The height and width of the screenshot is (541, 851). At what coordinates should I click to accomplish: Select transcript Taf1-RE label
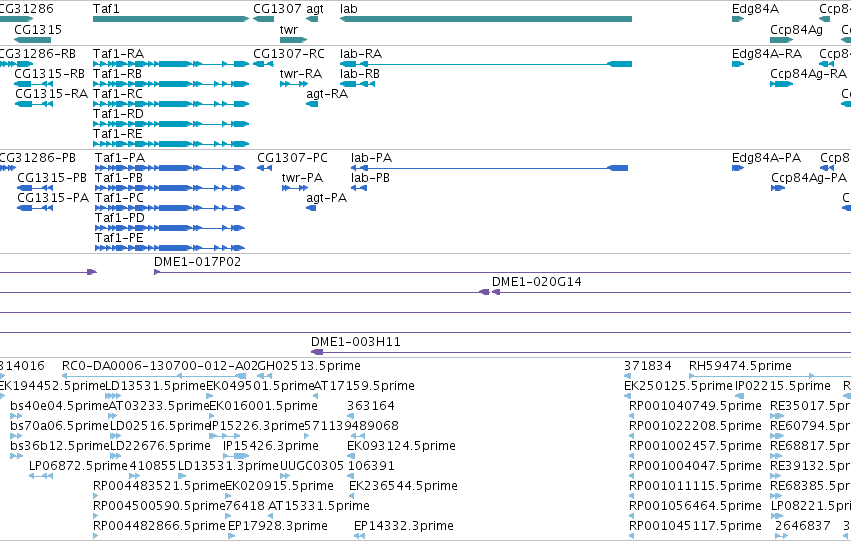[x=117, y=134]
